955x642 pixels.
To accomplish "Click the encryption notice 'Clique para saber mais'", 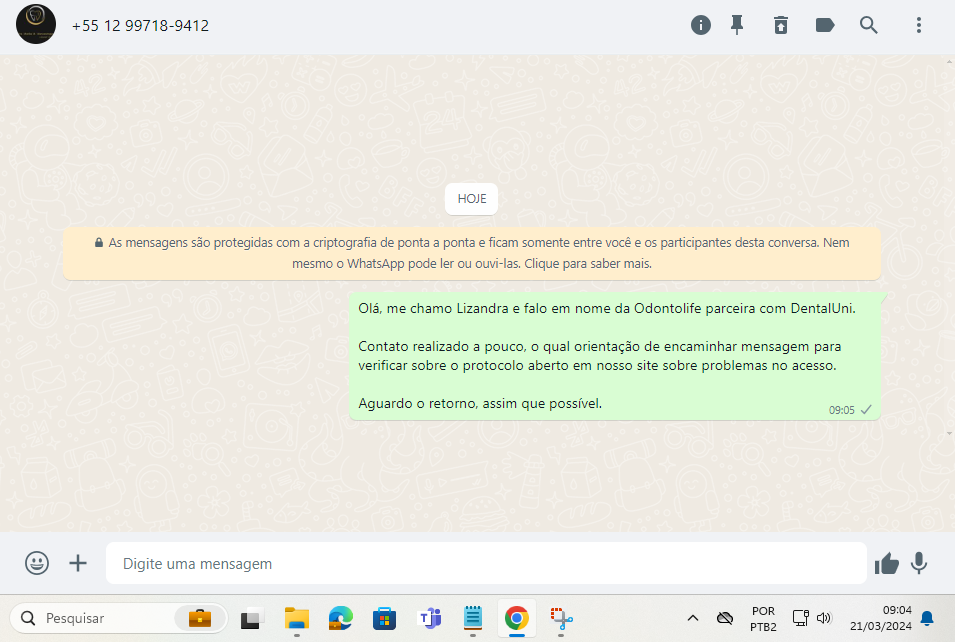I will click(x=588, y=264).
